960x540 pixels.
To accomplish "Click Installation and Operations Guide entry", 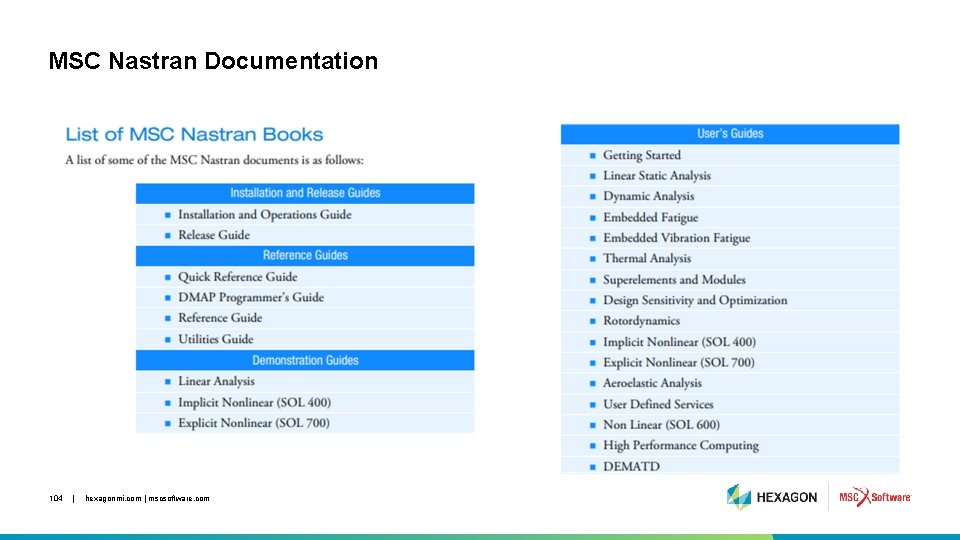I will coord(264,214).
